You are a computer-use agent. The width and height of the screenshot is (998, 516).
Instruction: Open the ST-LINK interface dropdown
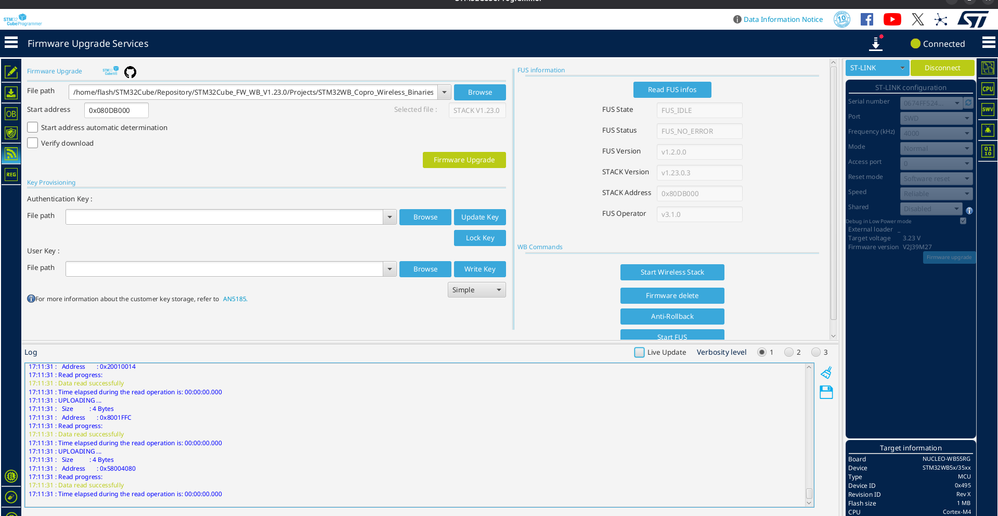pos(877,67)
